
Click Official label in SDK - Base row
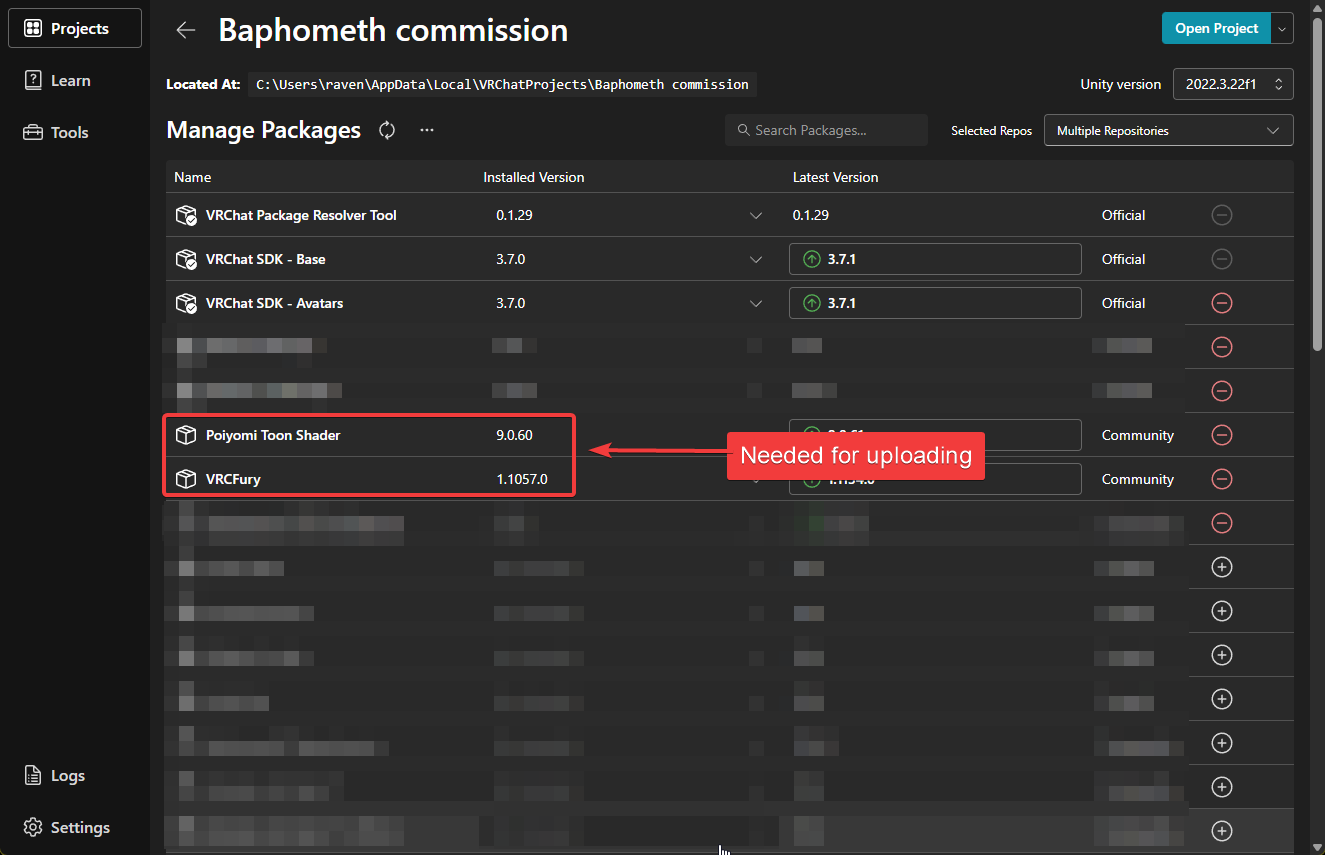point(1124,259)
